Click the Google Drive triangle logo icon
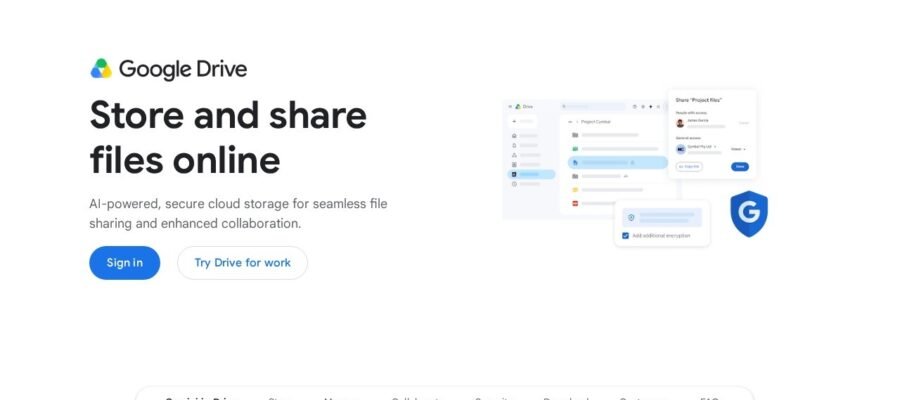The height and width of the screenshot is (400, 900). (101, 68)
